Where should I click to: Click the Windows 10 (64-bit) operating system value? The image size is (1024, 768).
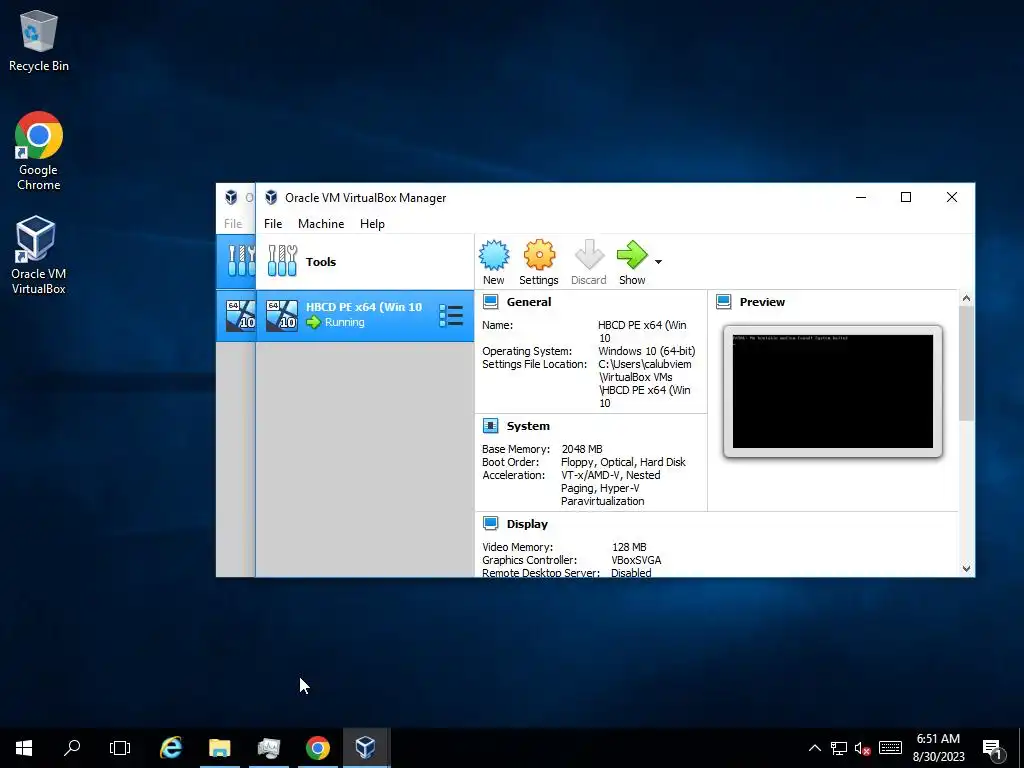(647, 351)
